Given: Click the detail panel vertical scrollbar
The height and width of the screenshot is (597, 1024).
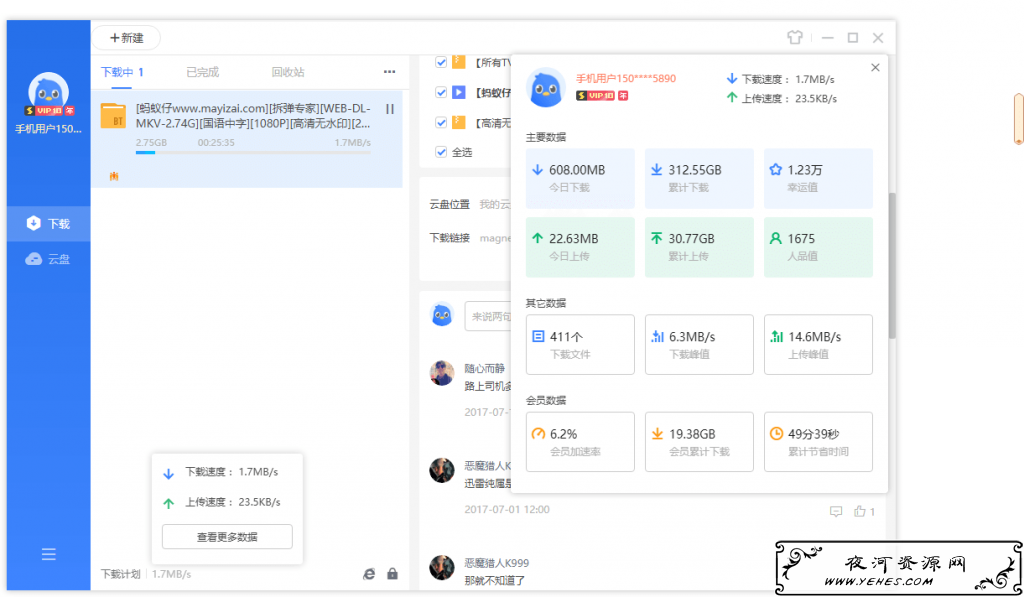Looking at the screenshot, I should coord(892,266).
